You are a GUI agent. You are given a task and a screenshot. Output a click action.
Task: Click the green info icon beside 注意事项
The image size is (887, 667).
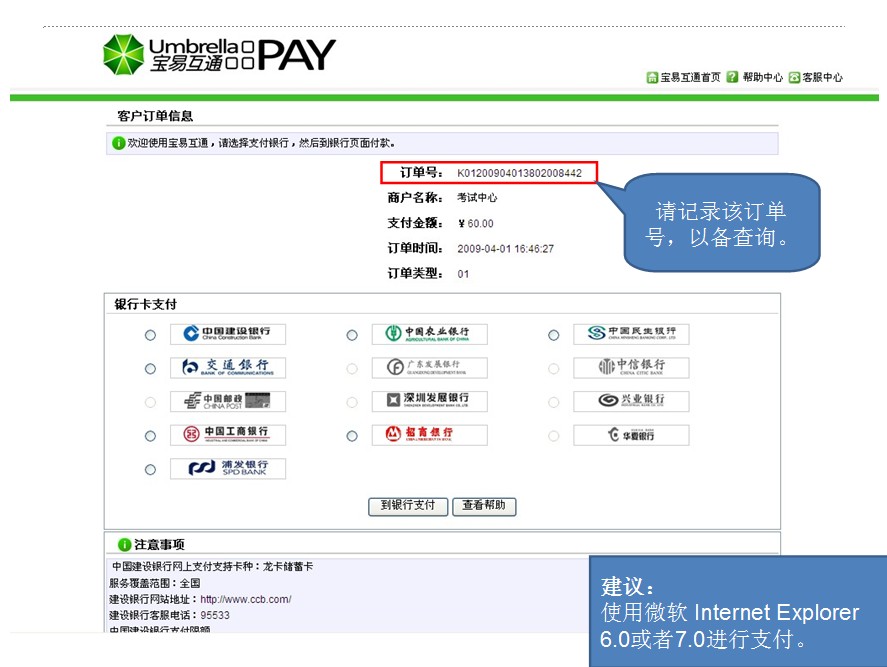[125, 542]
